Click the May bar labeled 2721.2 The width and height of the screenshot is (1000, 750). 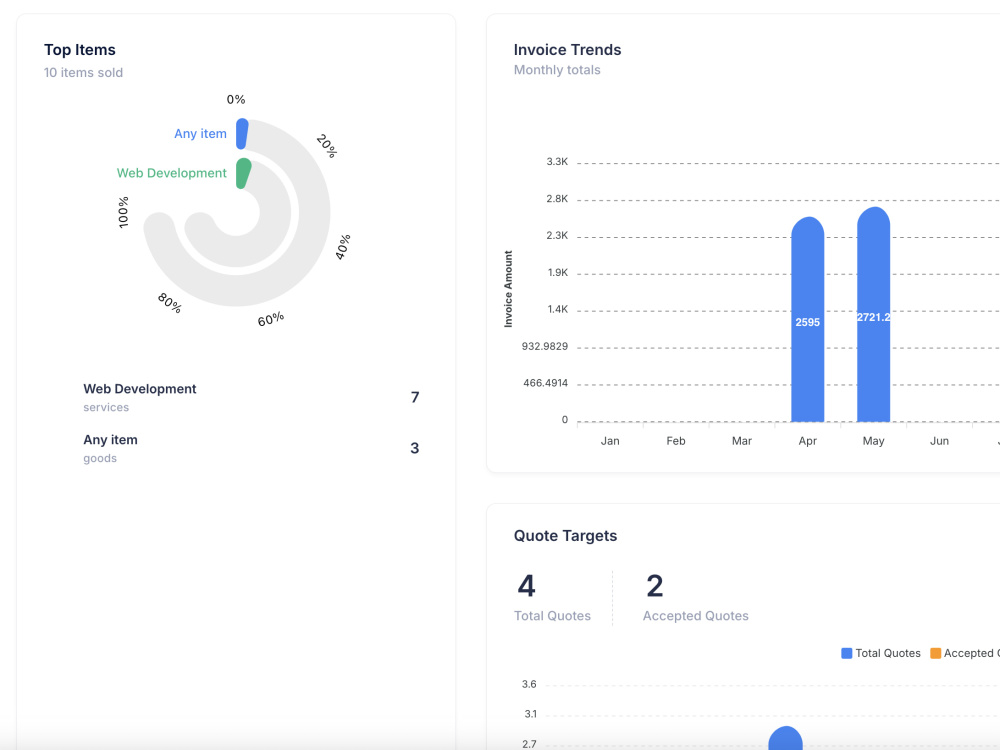point(873,314)
